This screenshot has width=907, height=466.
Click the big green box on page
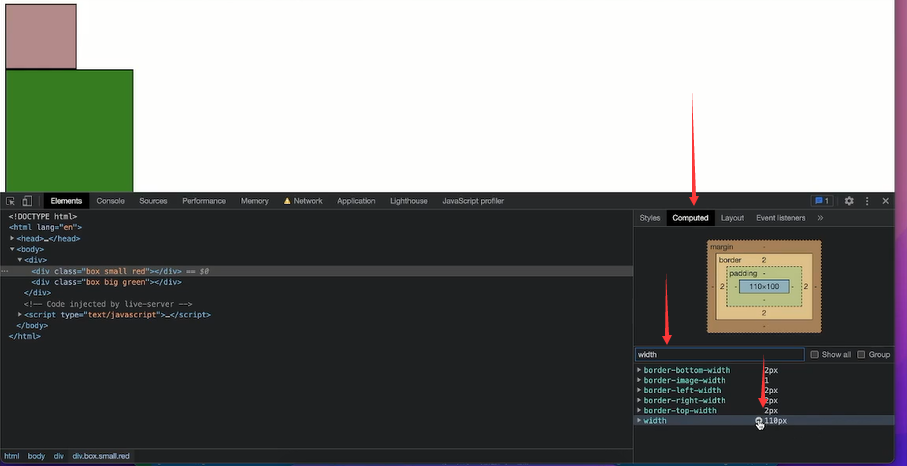[69, 130]
